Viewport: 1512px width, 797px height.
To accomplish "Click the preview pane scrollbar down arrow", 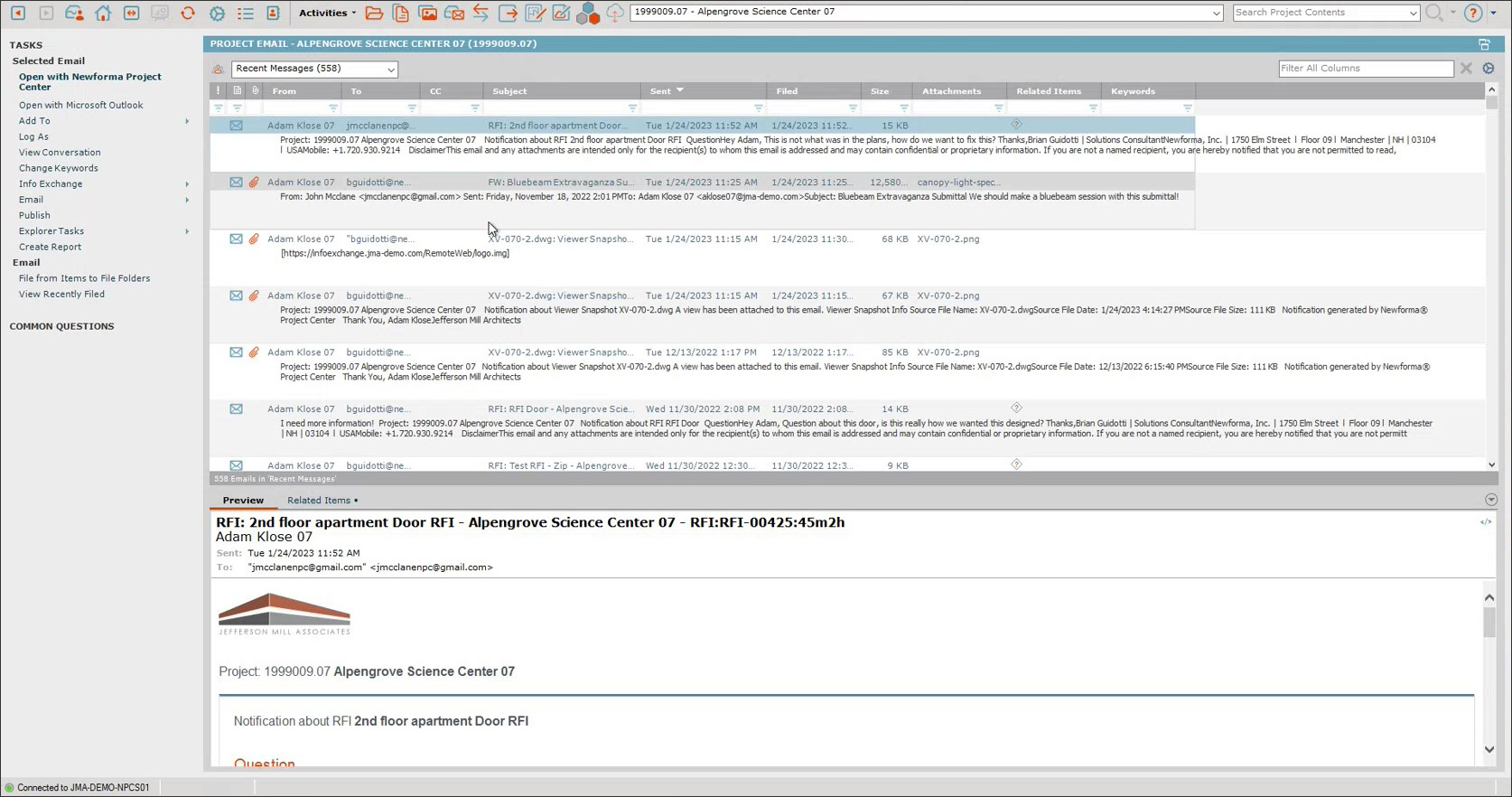I will pyautogui.click(x=1489, y=749).
